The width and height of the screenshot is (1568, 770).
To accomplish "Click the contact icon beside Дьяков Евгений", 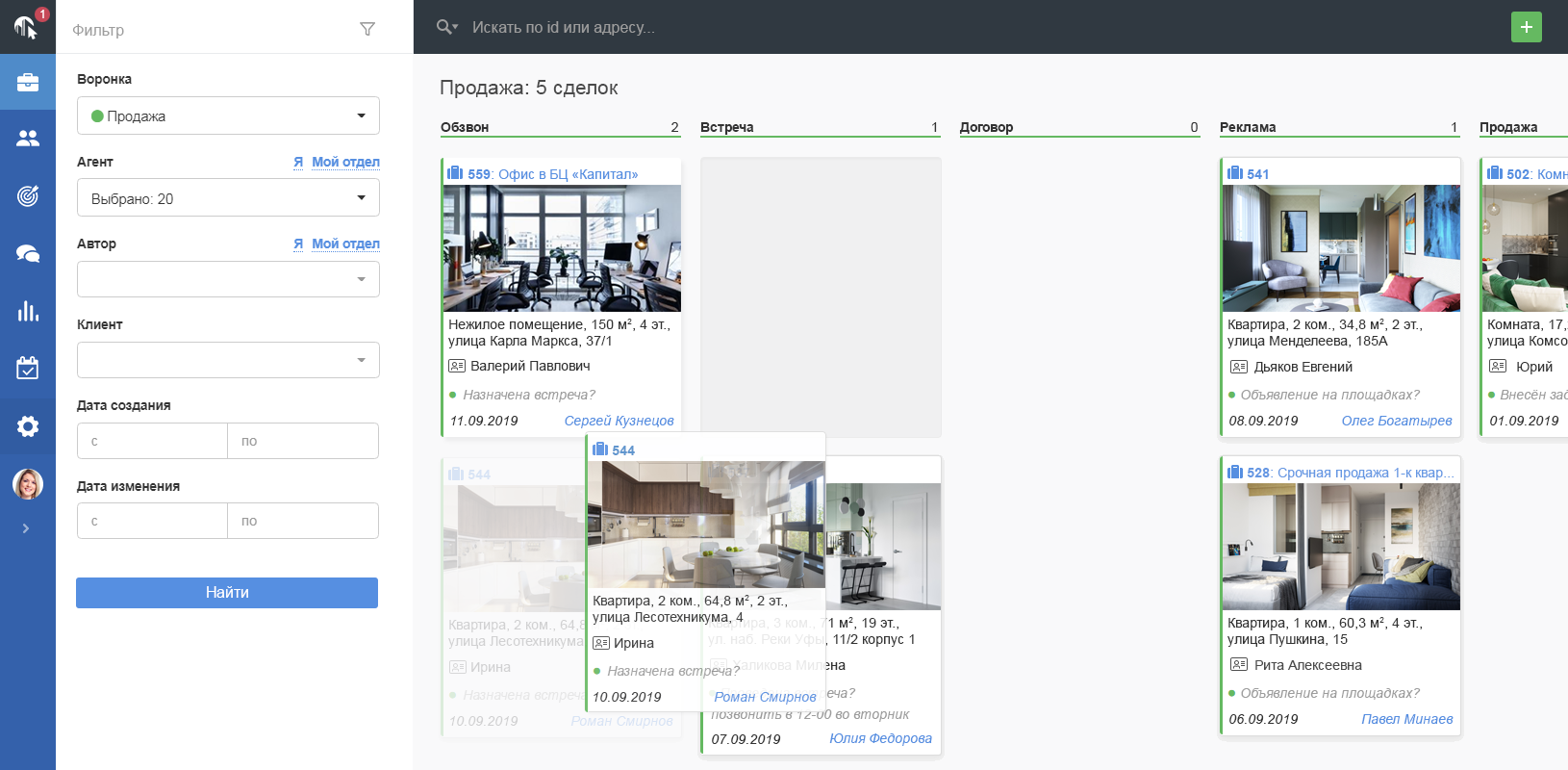I will click(1239, 367).
